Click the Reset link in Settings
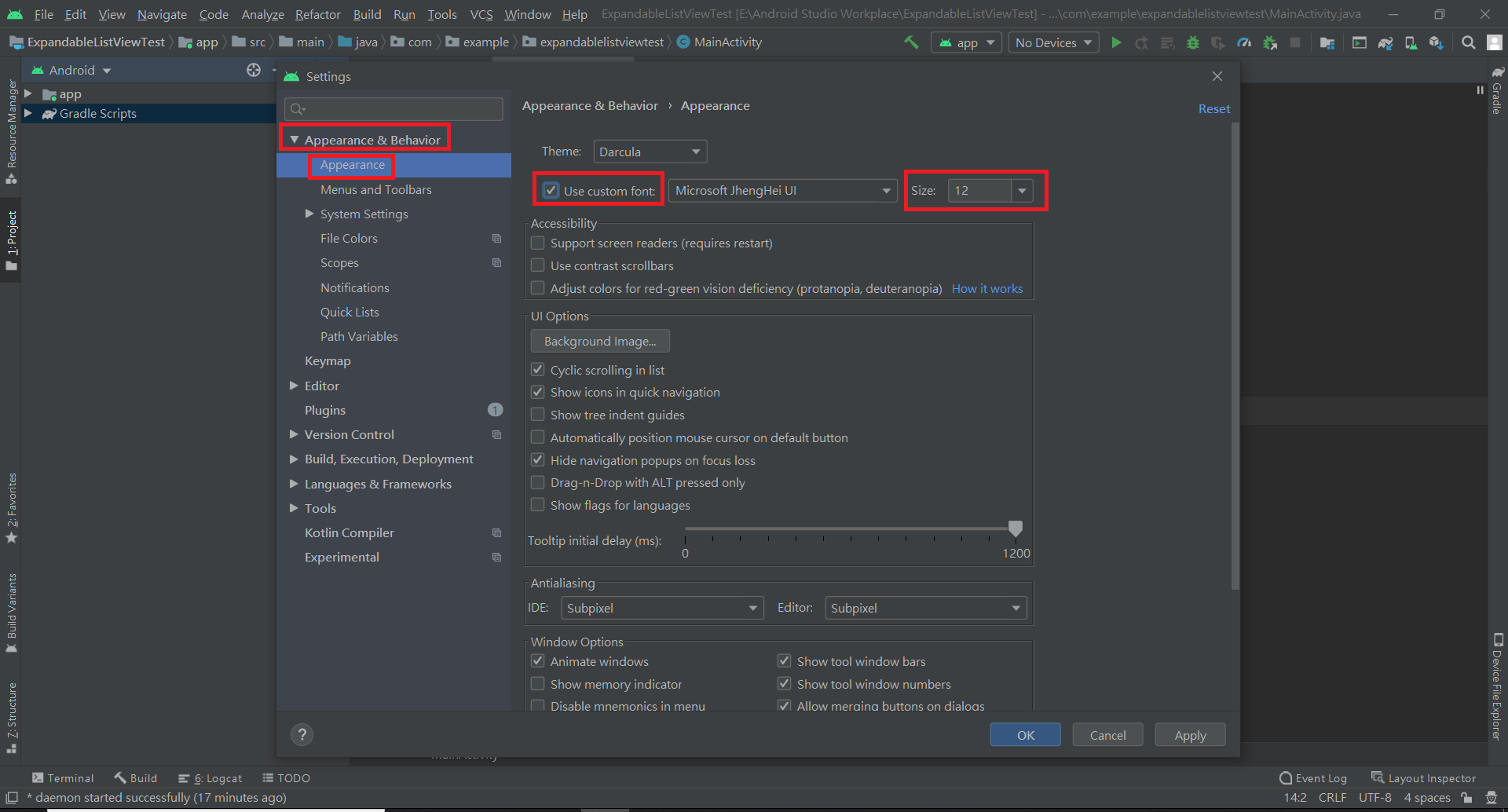This screenshot has width=1508, height=812. (x=1214, y=108)
